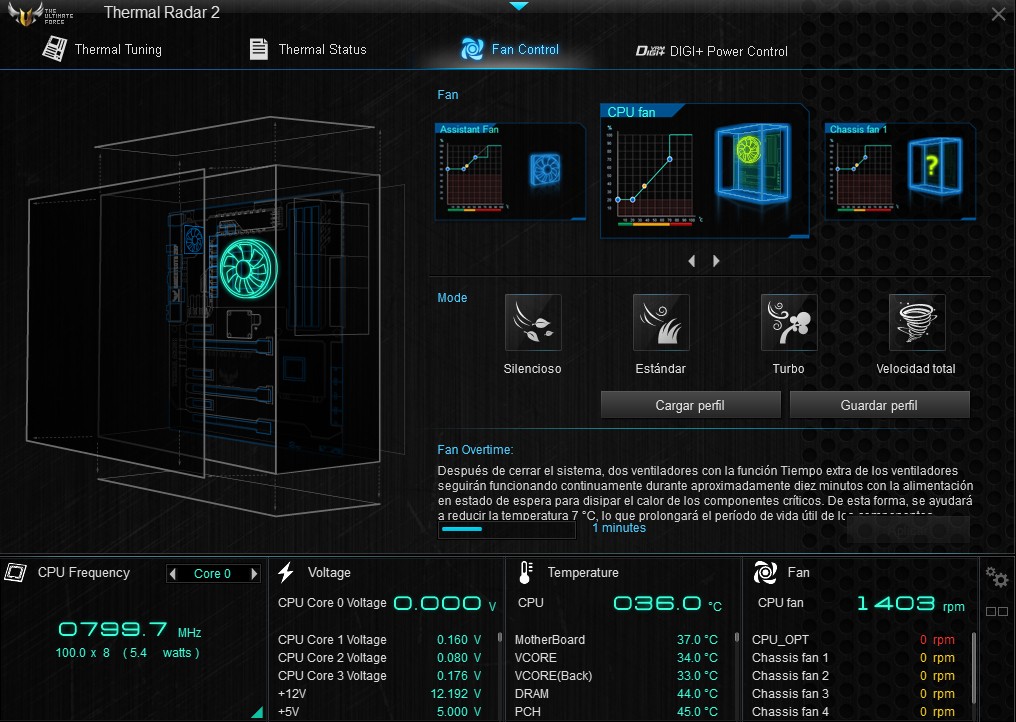Click the "1403 rpm" CPU fan readout
Image resolution: width=1016 pixels, height=722 pixels.
910,603
